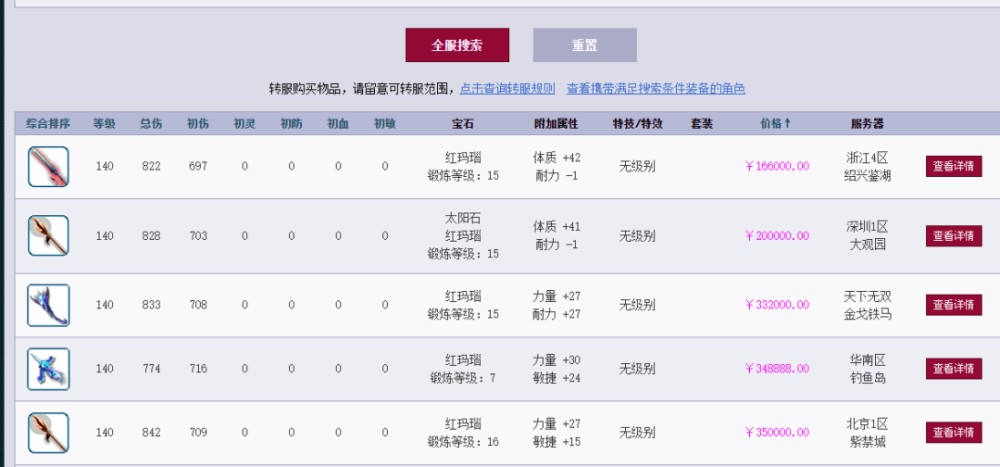Sort the list by 初敏 header

click(385, 124)
